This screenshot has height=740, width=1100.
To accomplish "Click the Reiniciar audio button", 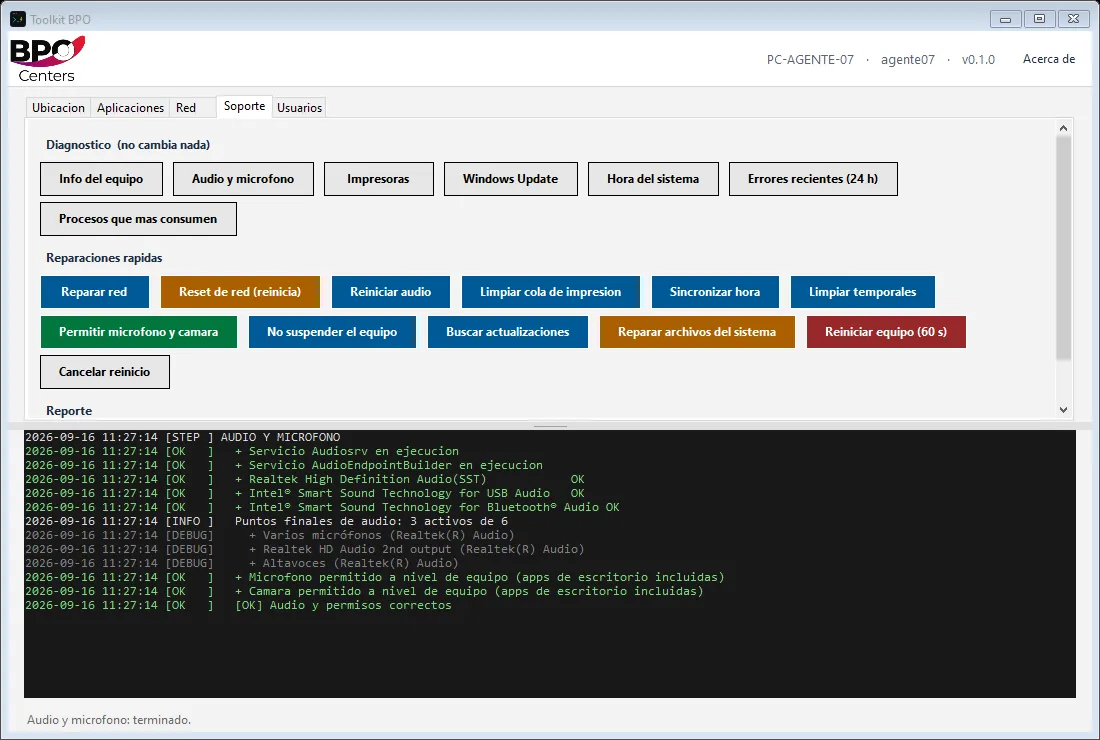I will coord(391,292).
